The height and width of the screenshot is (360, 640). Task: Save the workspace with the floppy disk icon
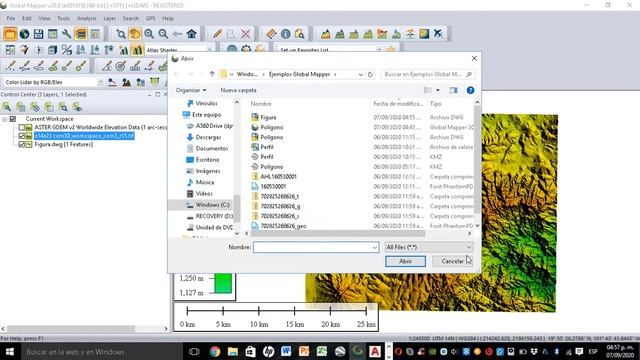[38, 33]
